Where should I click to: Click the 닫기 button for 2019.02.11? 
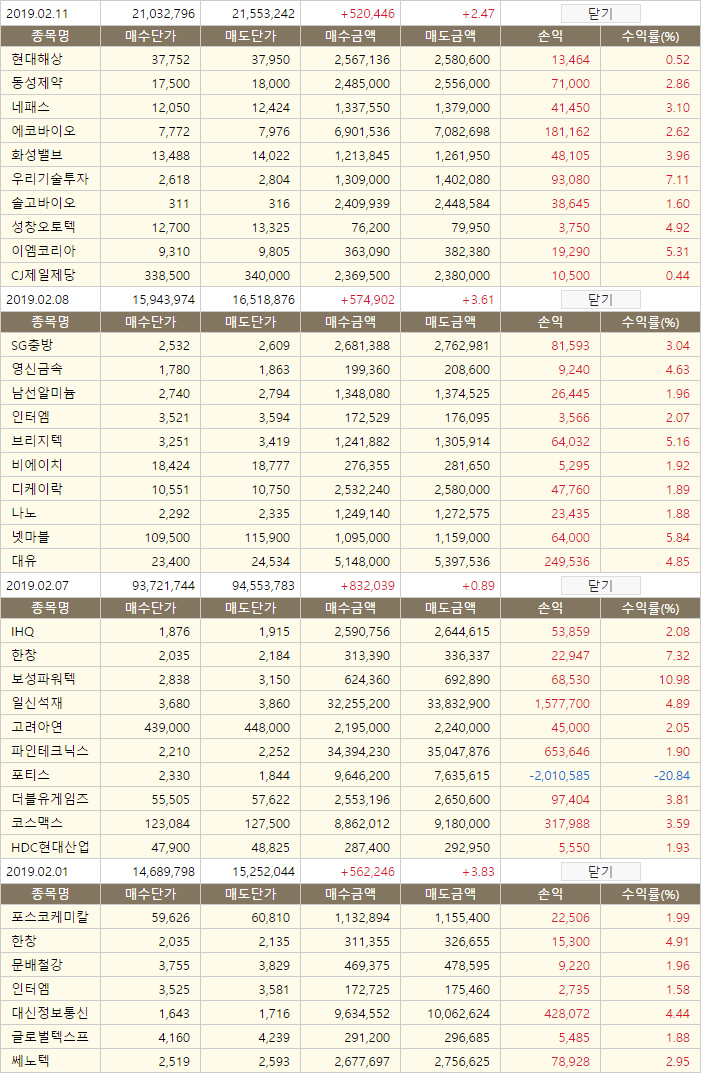pos(600,13)
